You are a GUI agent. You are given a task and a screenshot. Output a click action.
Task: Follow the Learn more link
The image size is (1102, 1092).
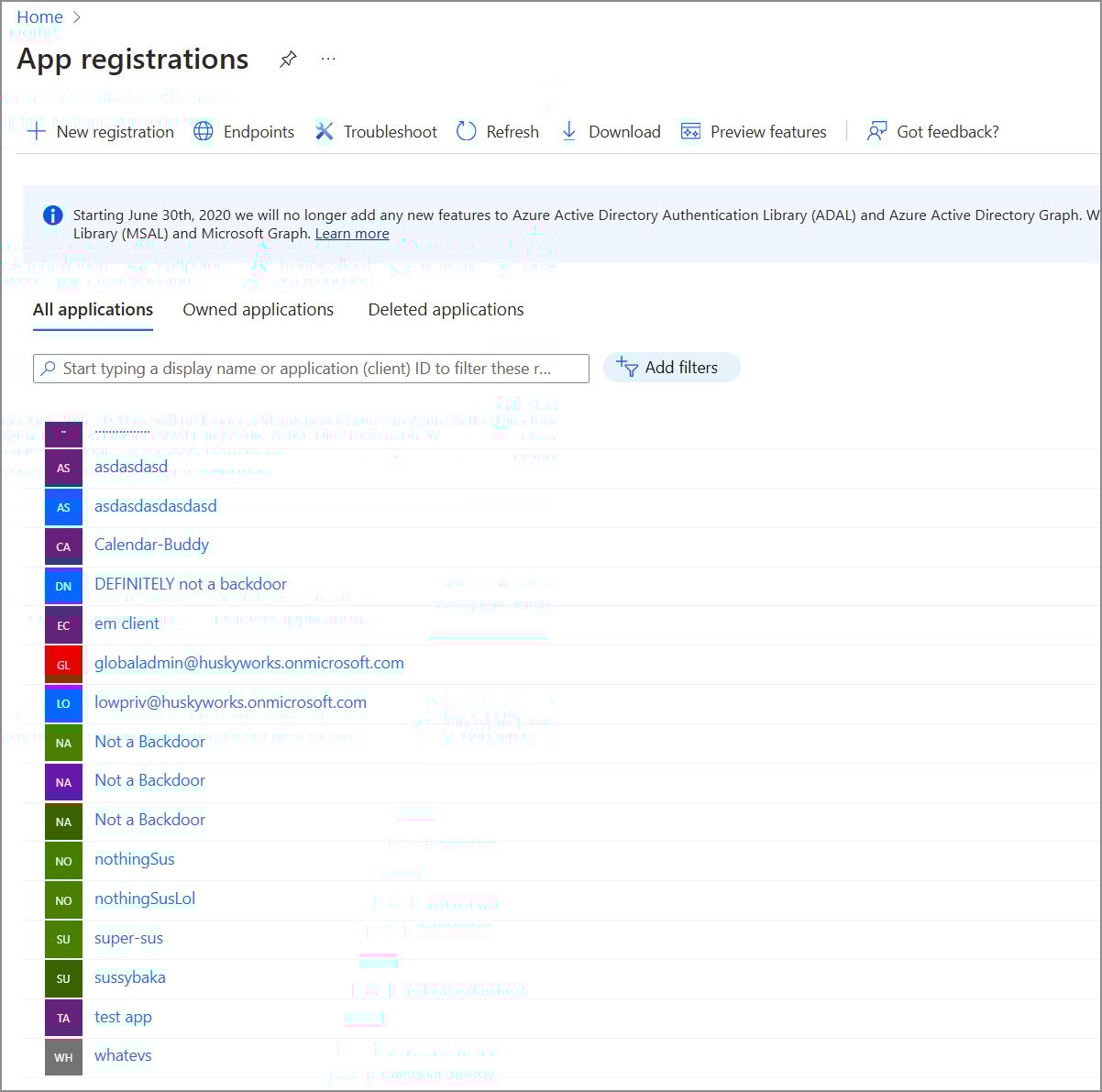[352, 234]
